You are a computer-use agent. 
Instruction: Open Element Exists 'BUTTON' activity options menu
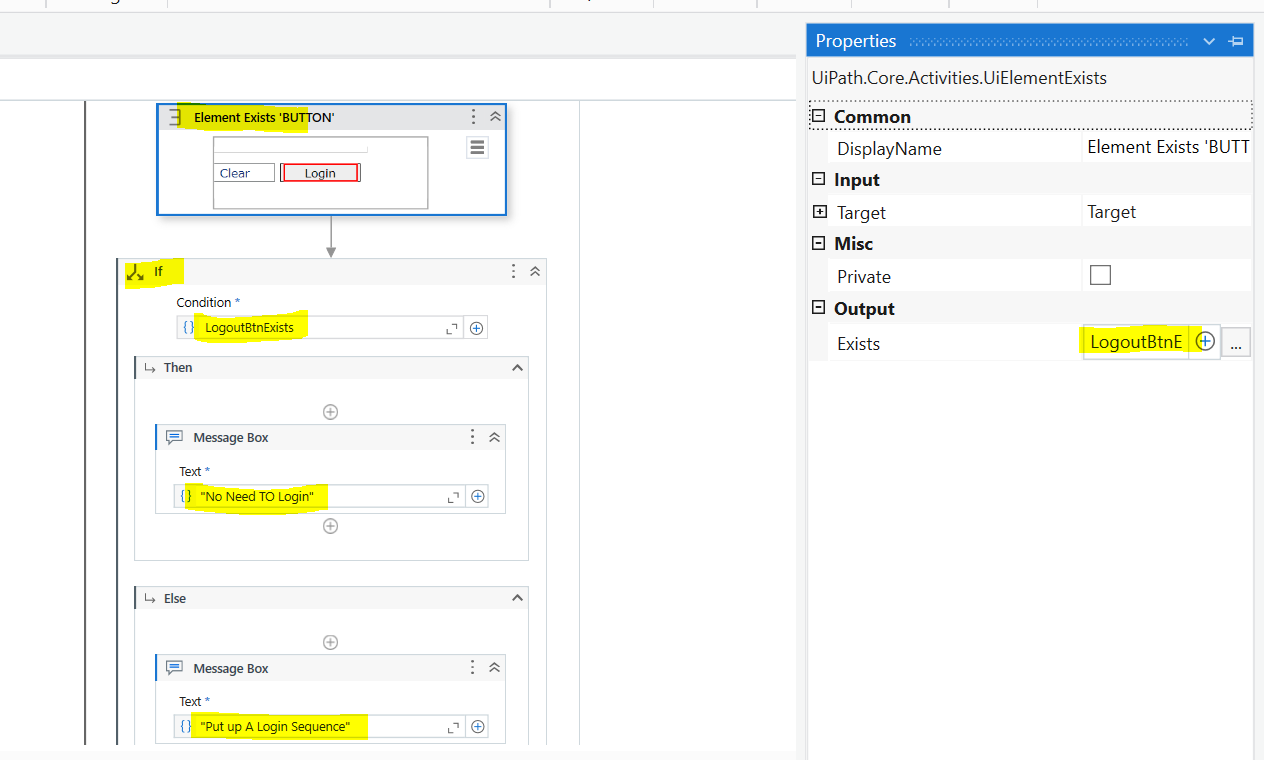coord(474,117)
